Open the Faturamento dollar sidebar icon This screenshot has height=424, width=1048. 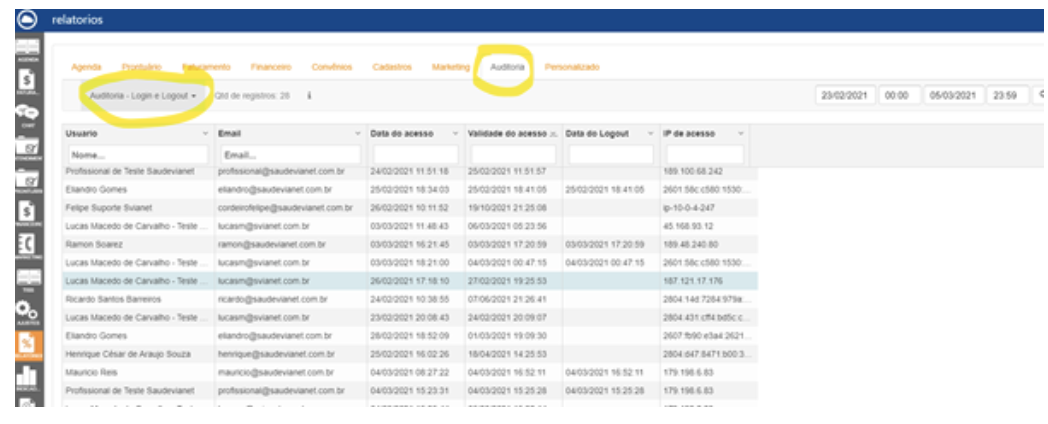click(x=28, y=82)
